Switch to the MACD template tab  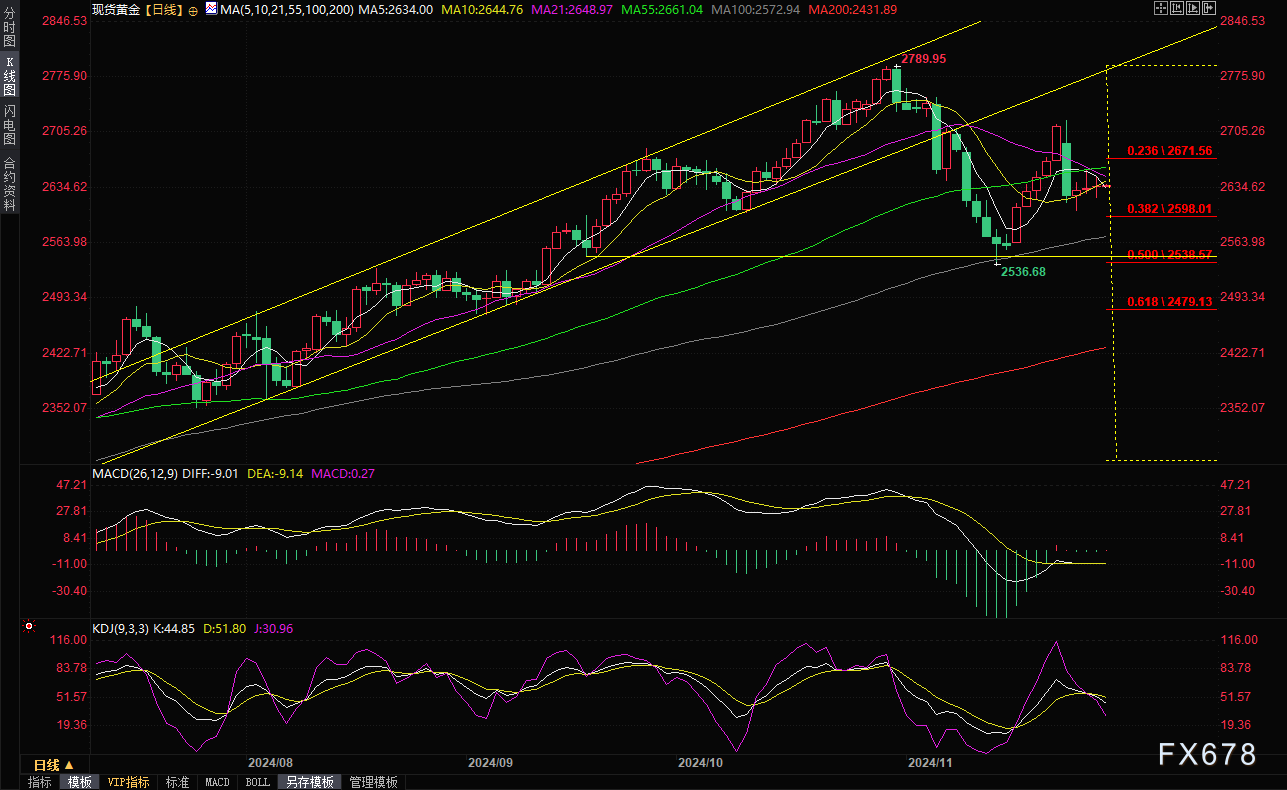217,782
